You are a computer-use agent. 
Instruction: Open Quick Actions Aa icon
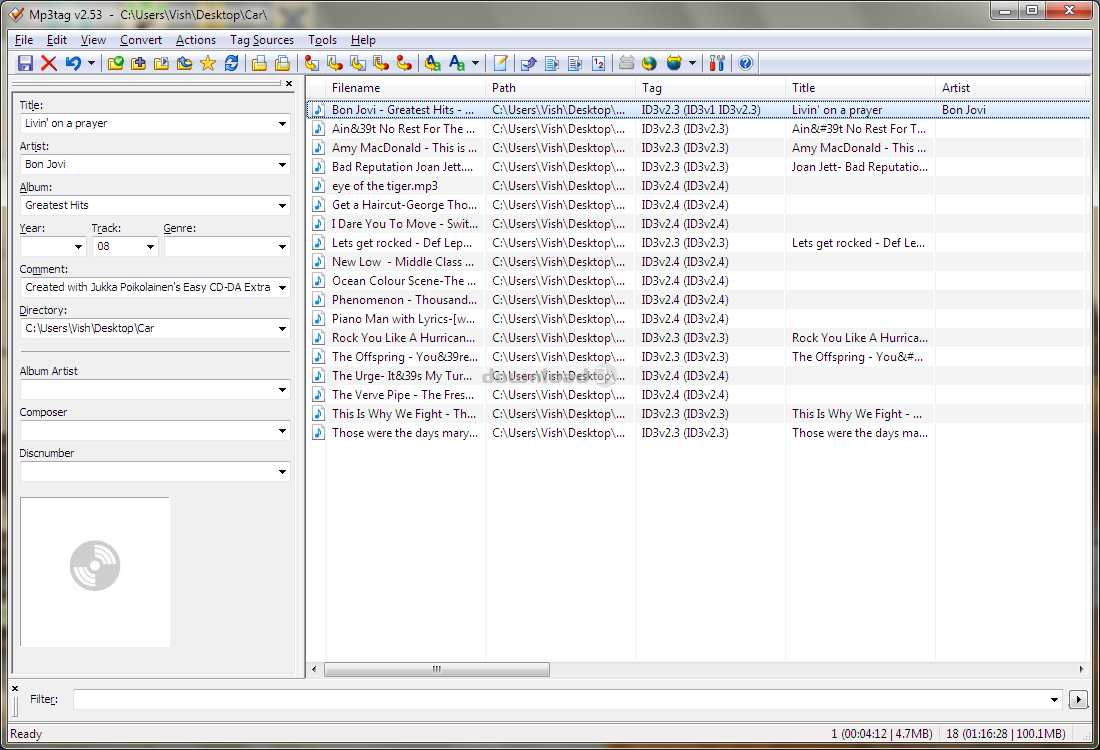tap(457, 63)
